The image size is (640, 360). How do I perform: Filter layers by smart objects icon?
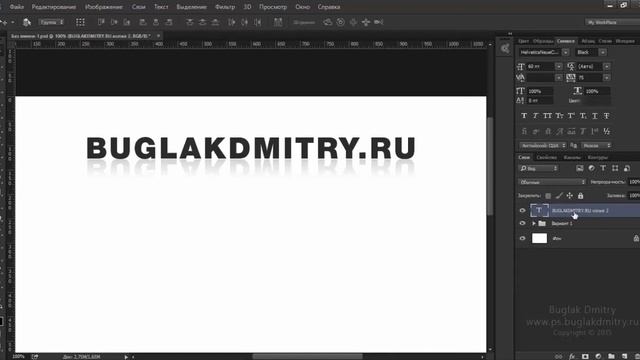click(x=627, y=168)
